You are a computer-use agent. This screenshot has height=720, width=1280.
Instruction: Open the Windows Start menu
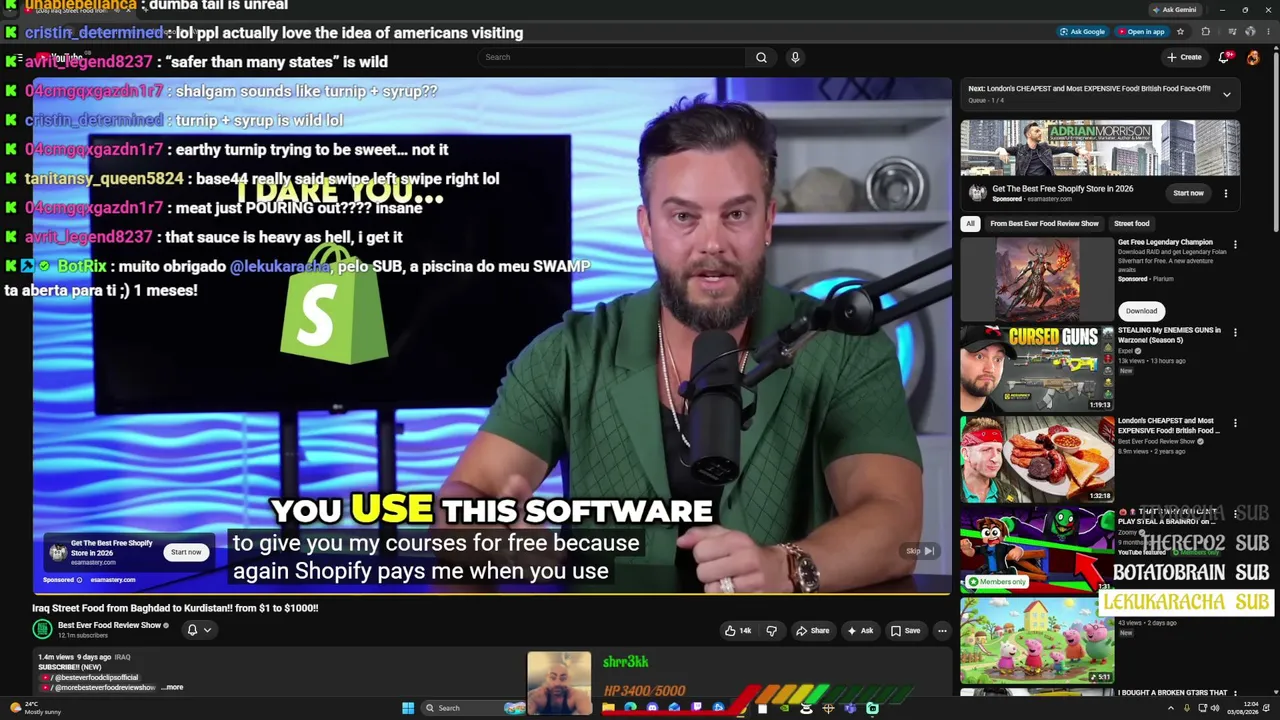[x=408, y=708]
